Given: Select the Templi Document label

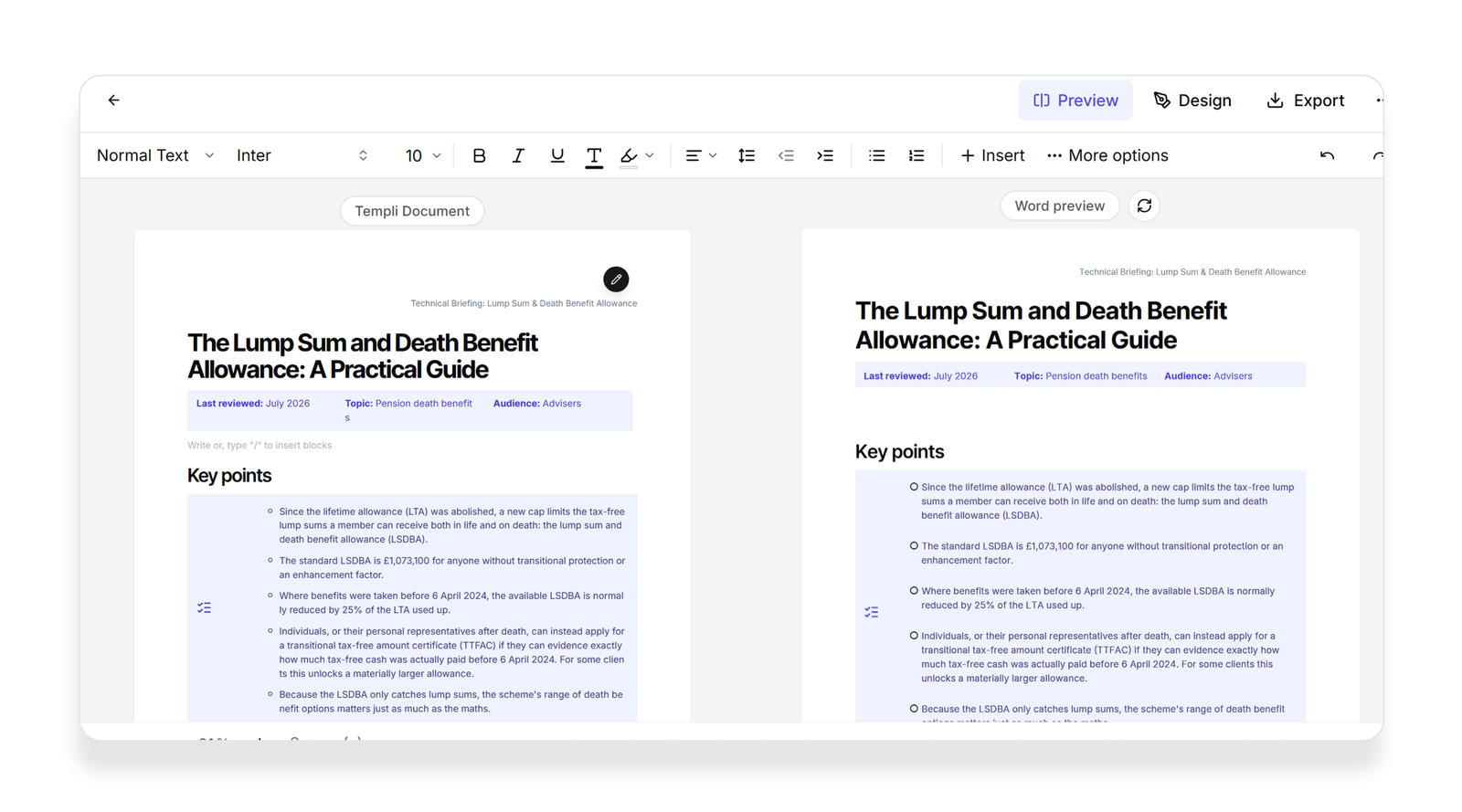Looking at the screenshot, I should [x=412, y=211].
